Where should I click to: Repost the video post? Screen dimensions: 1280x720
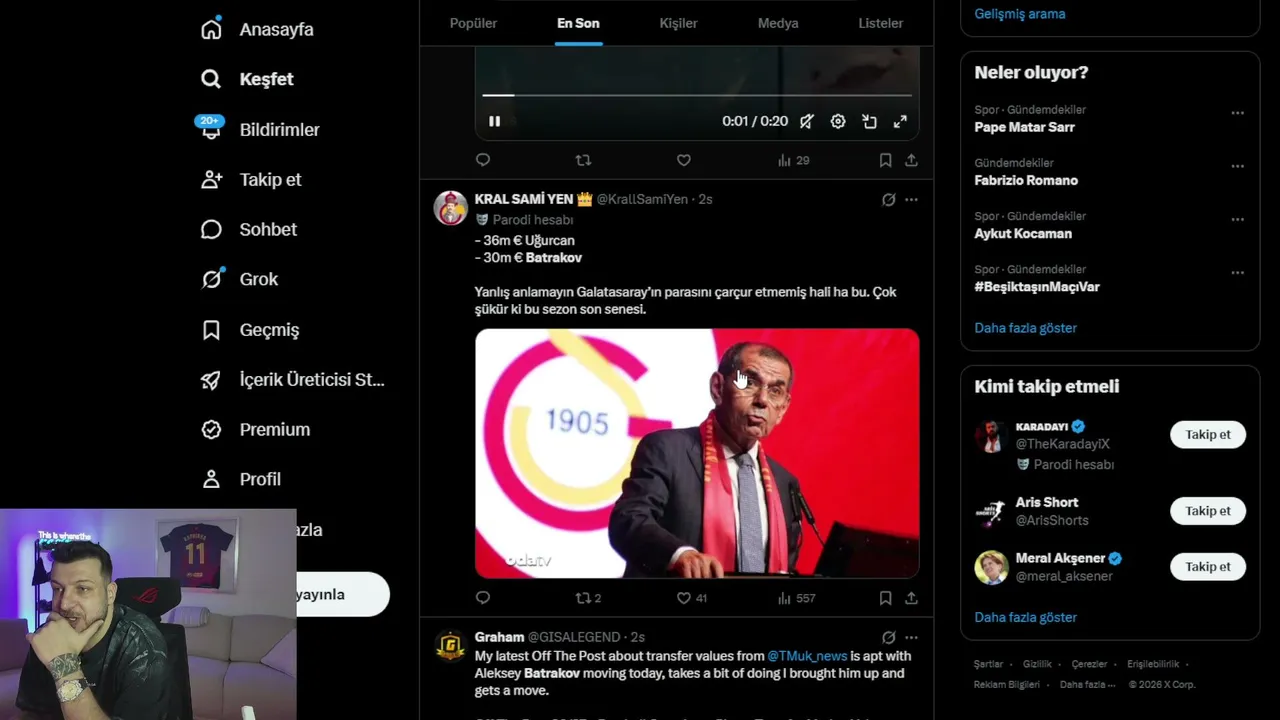(583, 160)
